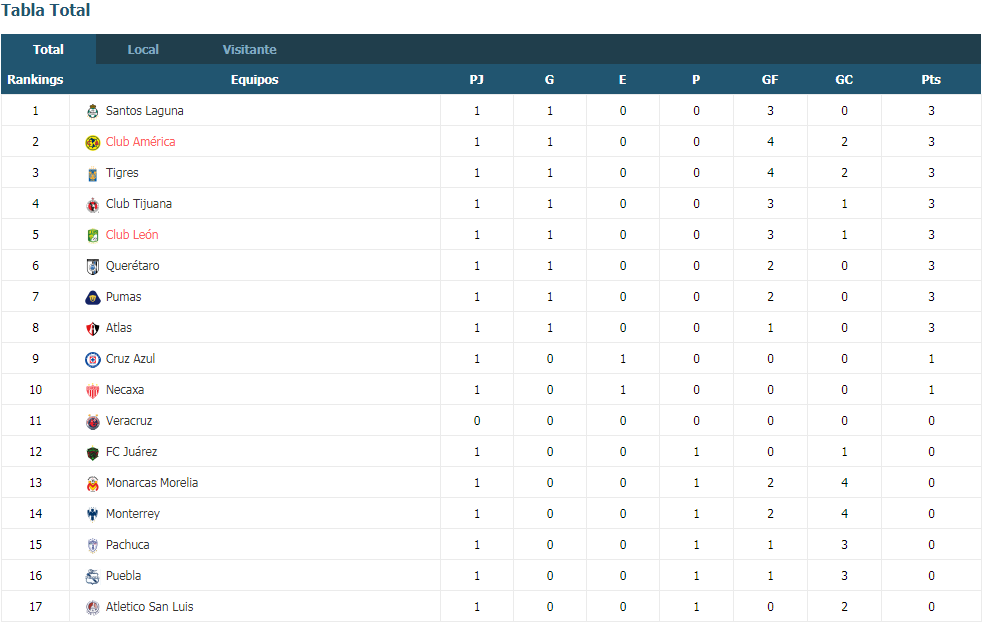Click the Santos Laguna team crest
Screen dimensions: 982x622
tap(93, 111)
